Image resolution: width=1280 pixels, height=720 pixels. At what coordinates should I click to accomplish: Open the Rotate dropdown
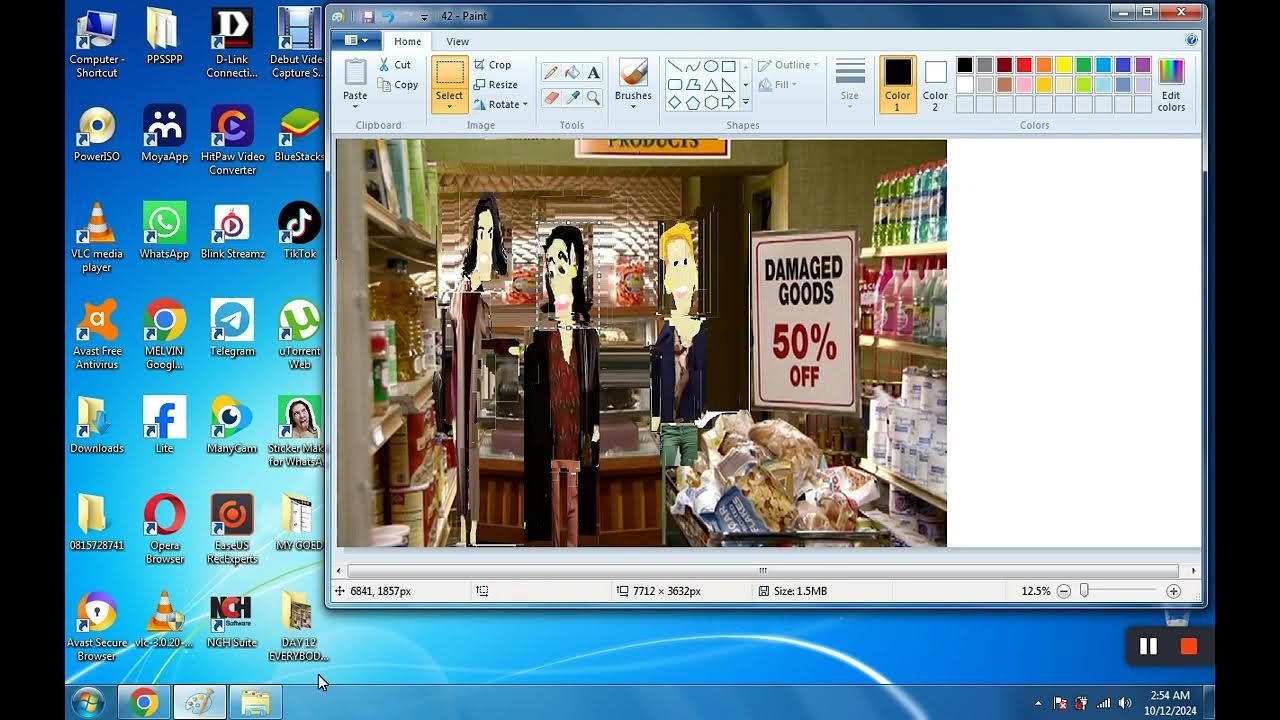(500, 104)
